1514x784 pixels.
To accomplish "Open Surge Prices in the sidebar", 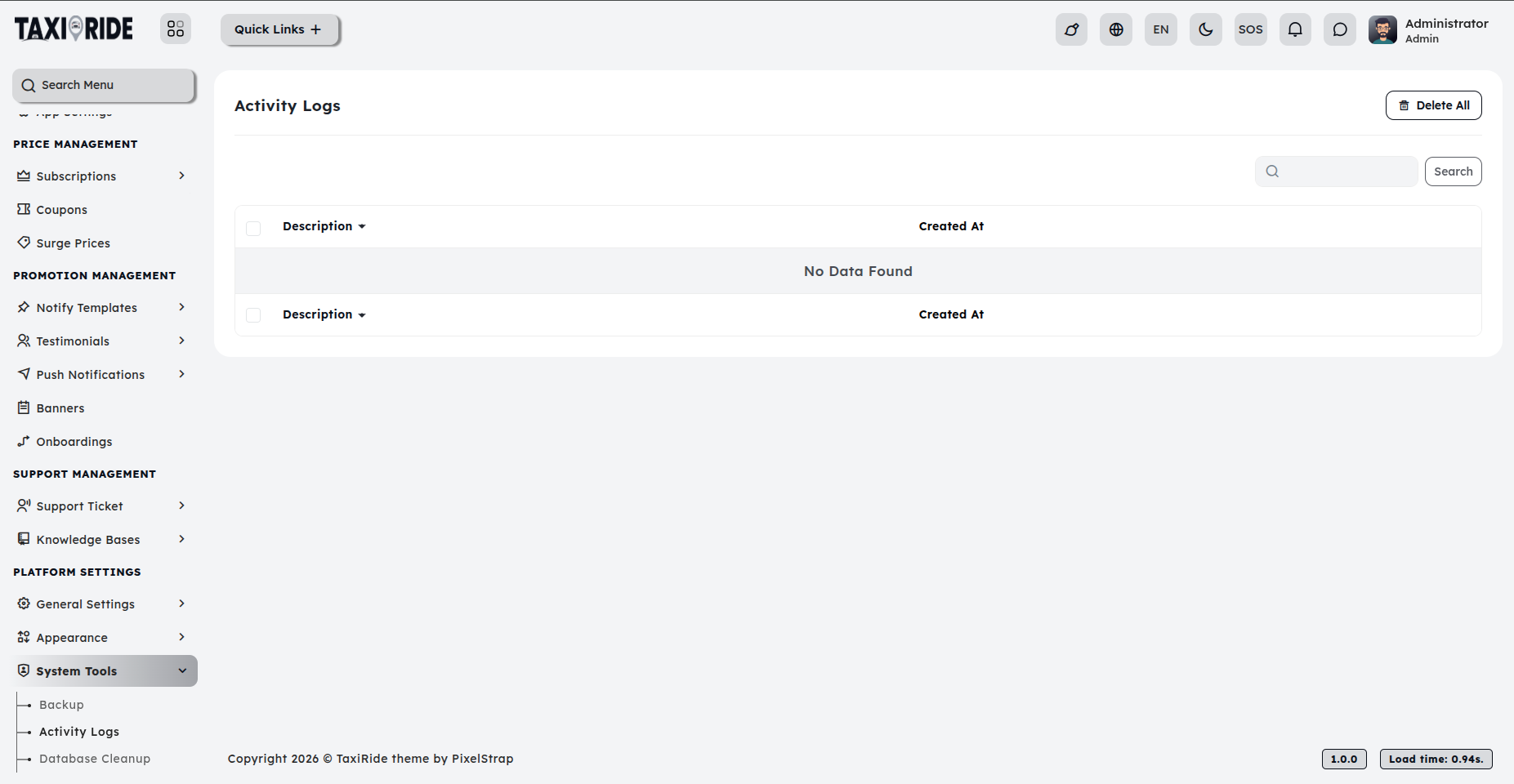I will pyautogui.click(x=104, y=243).
